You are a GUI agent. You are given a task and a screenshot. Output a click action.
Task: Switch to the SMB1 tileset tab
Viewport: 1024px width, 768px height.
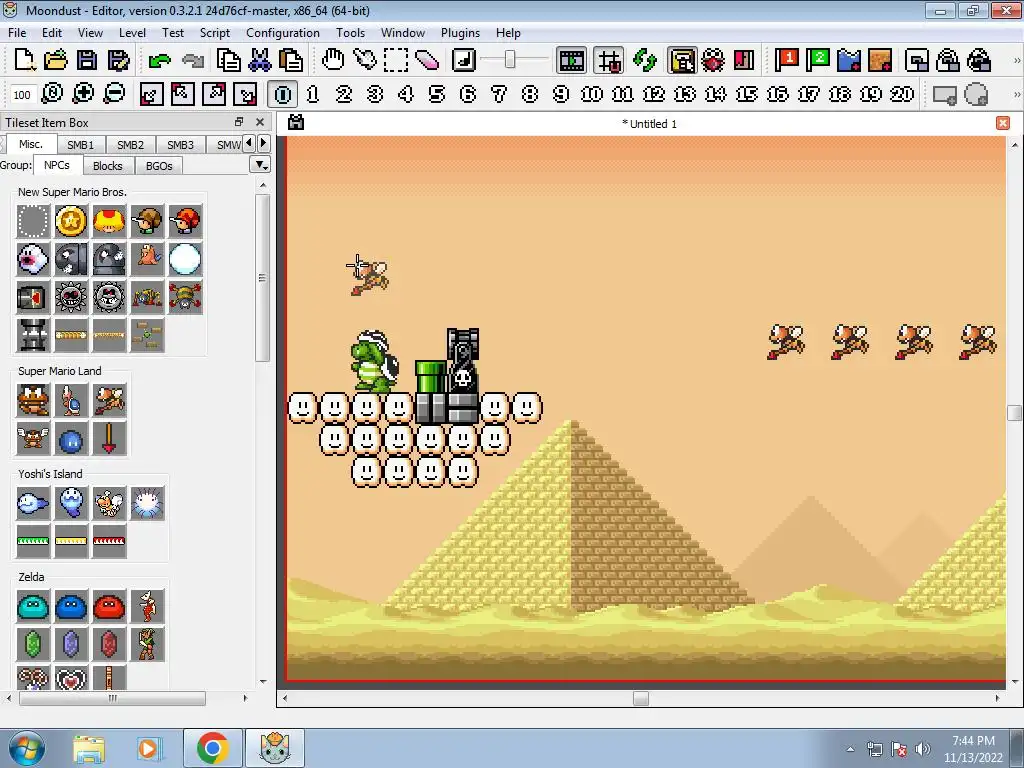click(80, 144)
